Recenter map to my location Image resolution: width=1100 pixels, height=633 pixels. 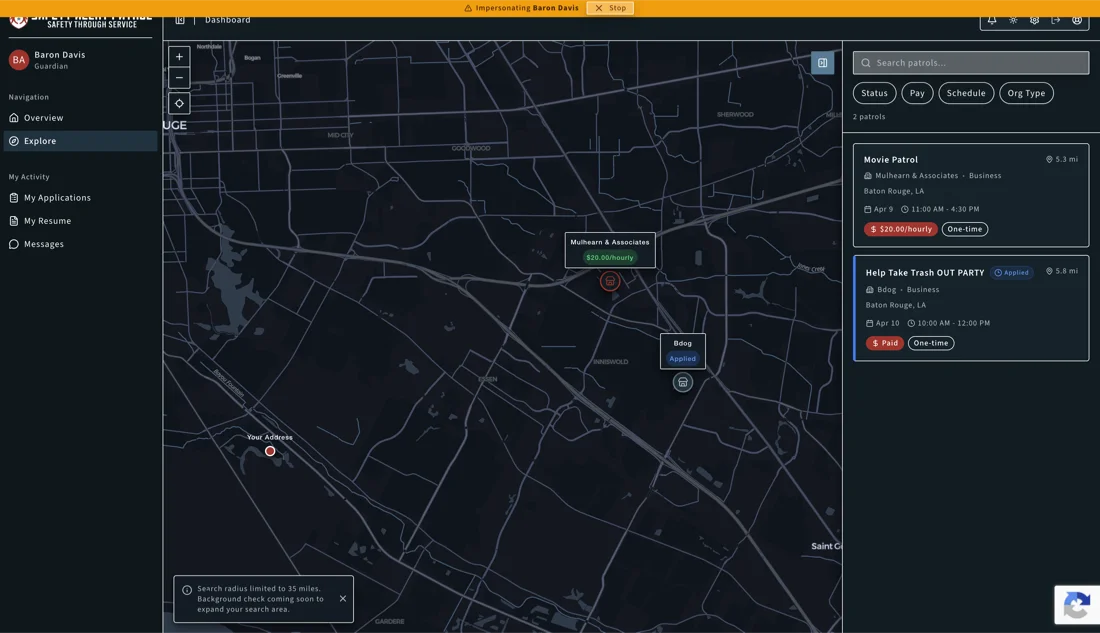point(180,104)
